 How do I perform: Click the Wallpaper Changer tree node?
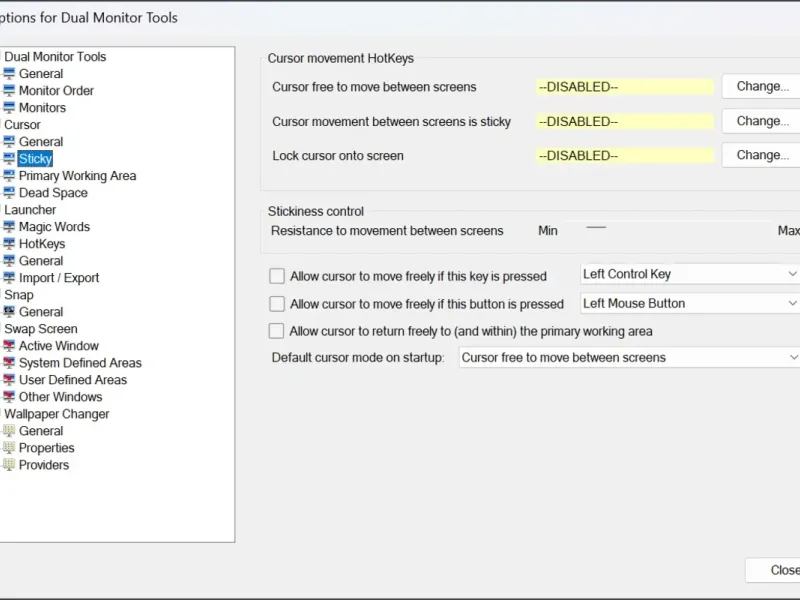point(57,414)
